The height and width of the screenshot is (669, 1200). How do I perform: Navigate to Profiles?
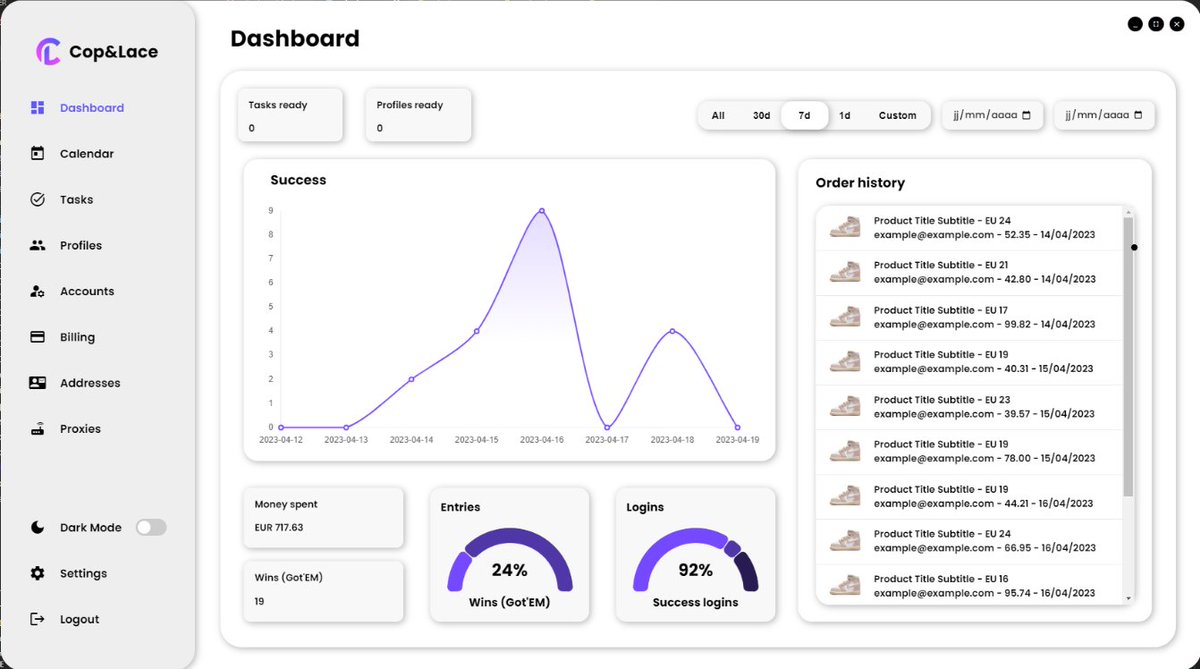(81, 245)
